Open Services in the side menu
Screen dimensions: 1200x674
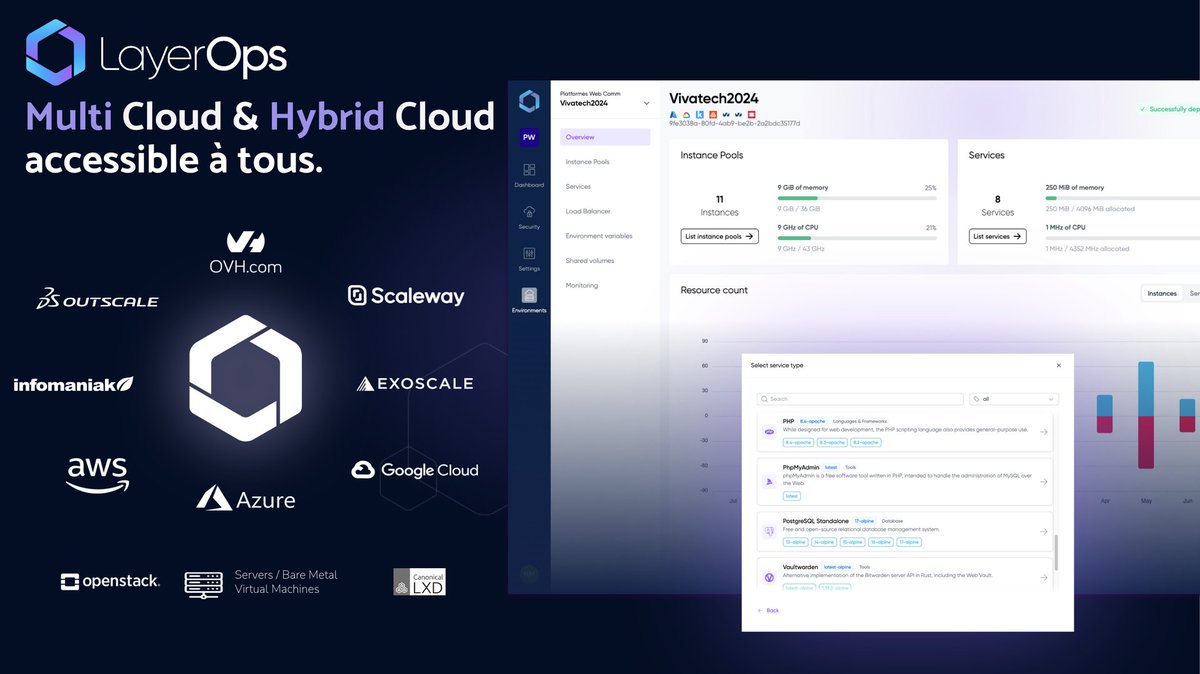tap(578, 187)
